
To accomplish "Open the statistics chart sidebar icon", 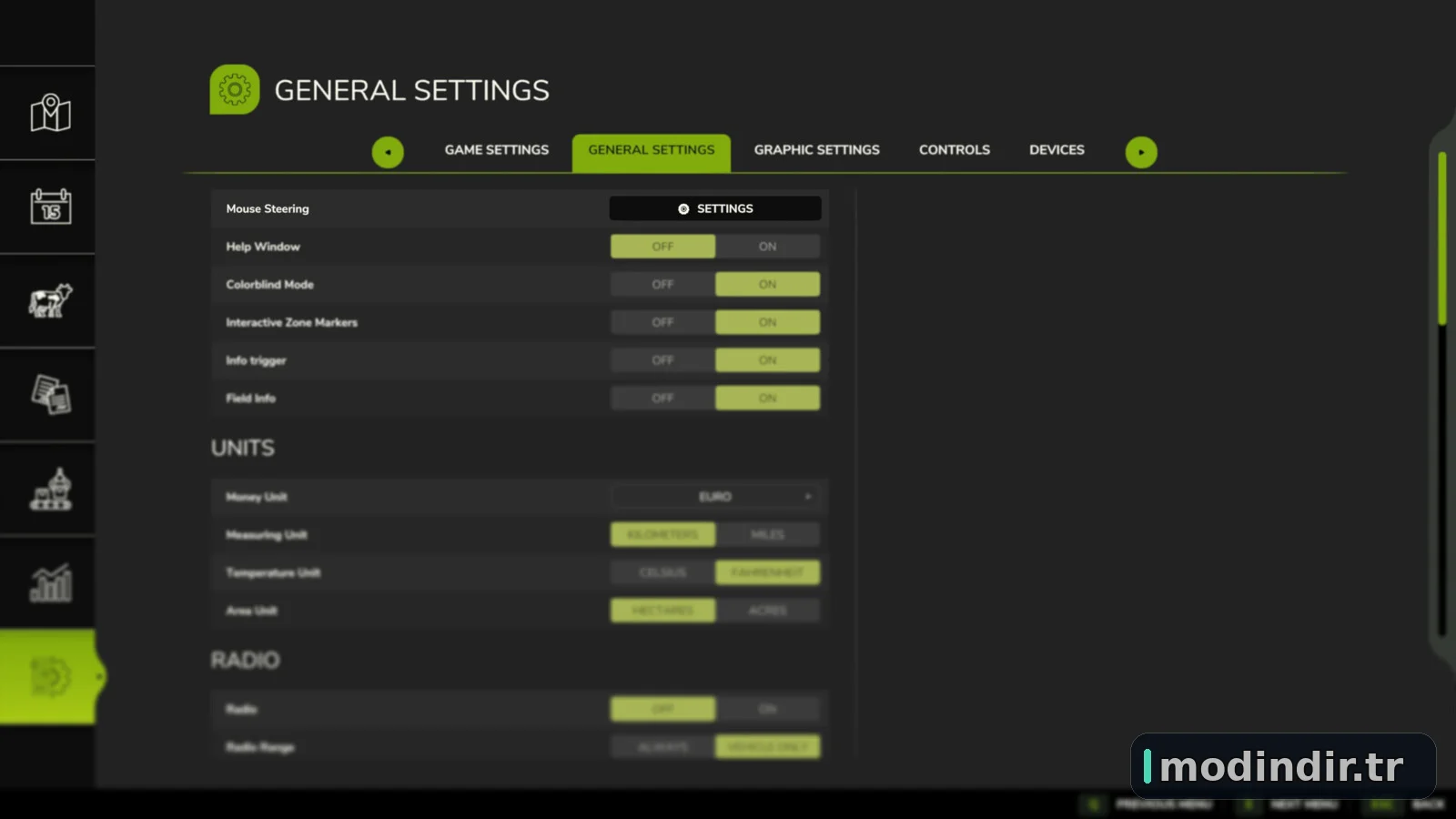I will (x=51, y=583).
